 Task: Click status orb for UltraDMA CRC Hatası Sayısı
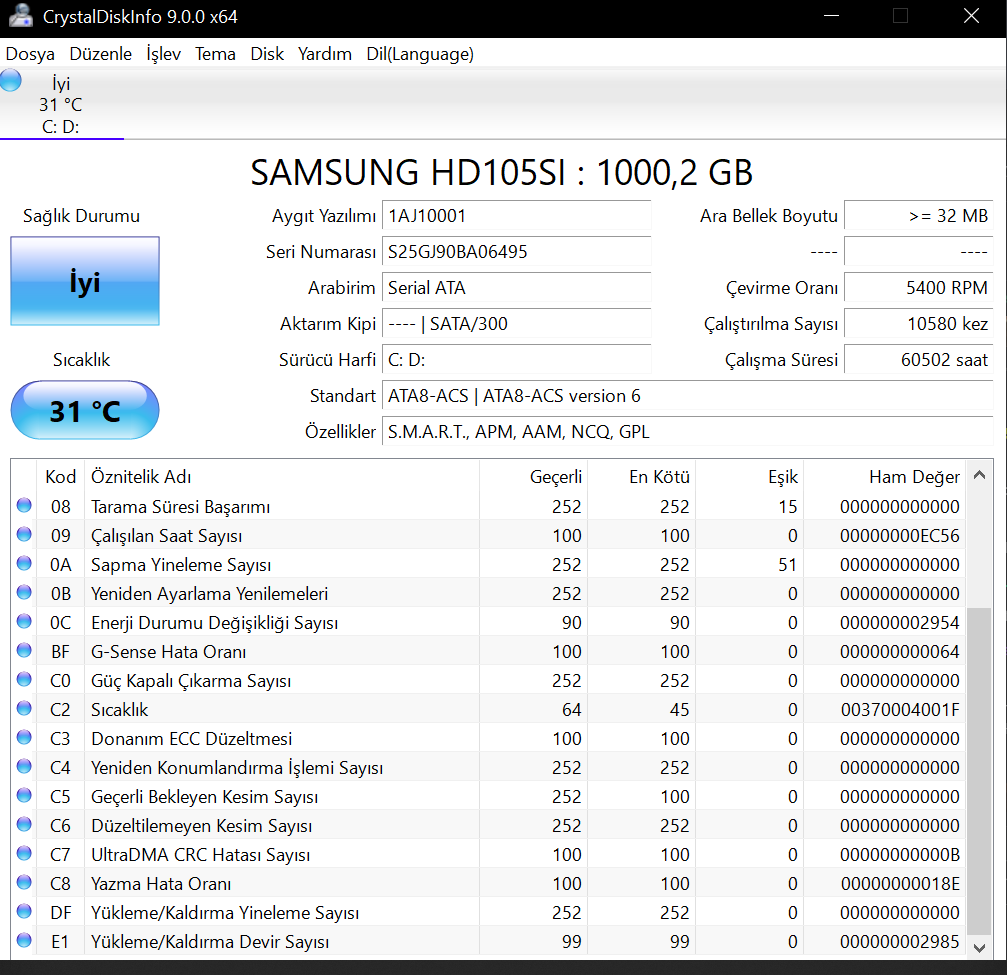(x=24, y=854)
